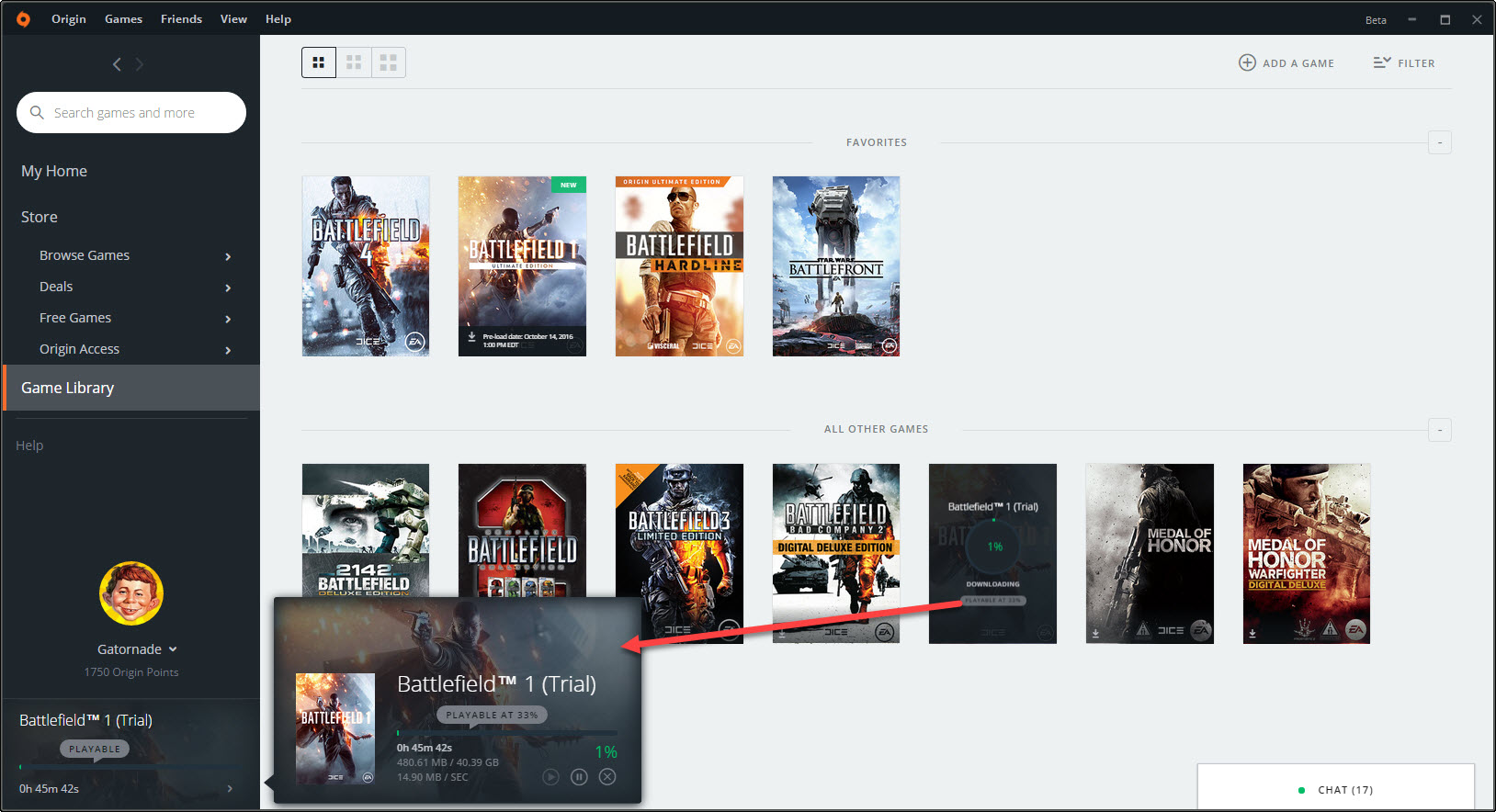This screenshot has height=812, width=1496.
Task: Cancel the Battlefield 1 Trial download
Action: (x=607, y=777)
